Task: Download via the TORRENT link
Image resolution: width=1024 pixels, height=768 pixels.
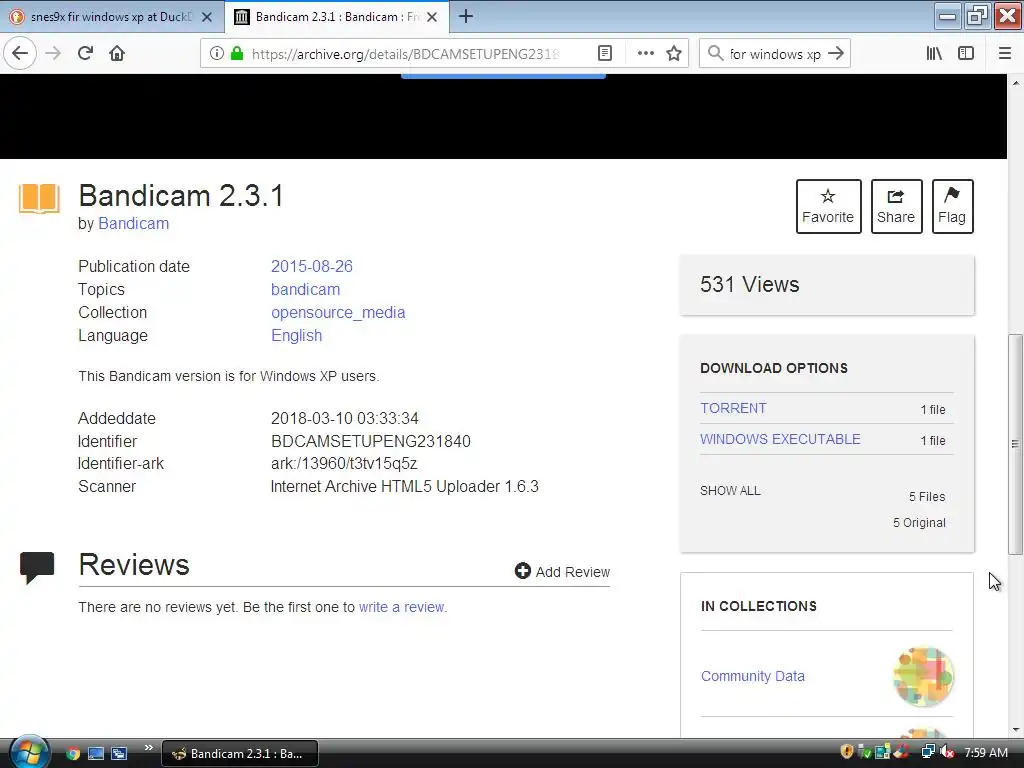Action: (x=733, y=408)
